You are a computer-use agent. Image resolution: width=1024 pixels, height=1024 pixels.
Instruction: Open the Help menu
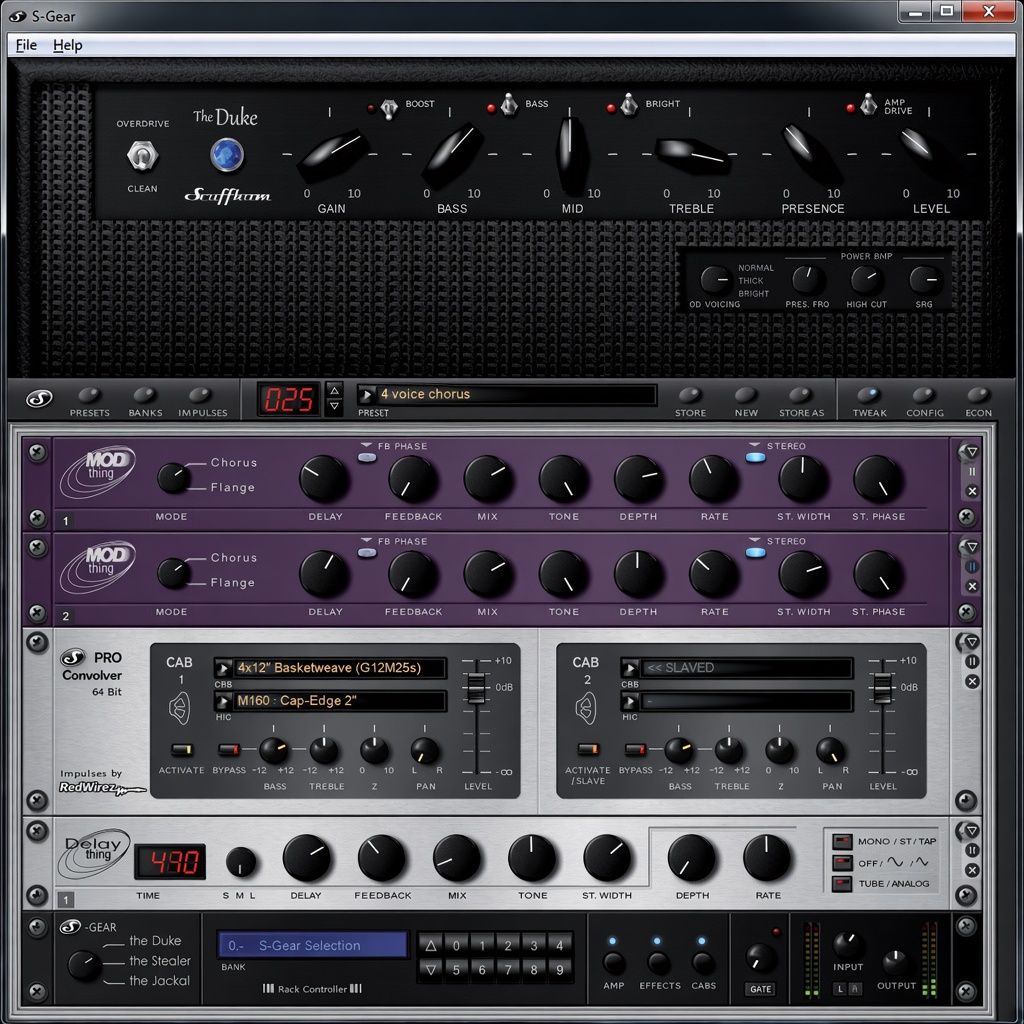tap(67, 45)
